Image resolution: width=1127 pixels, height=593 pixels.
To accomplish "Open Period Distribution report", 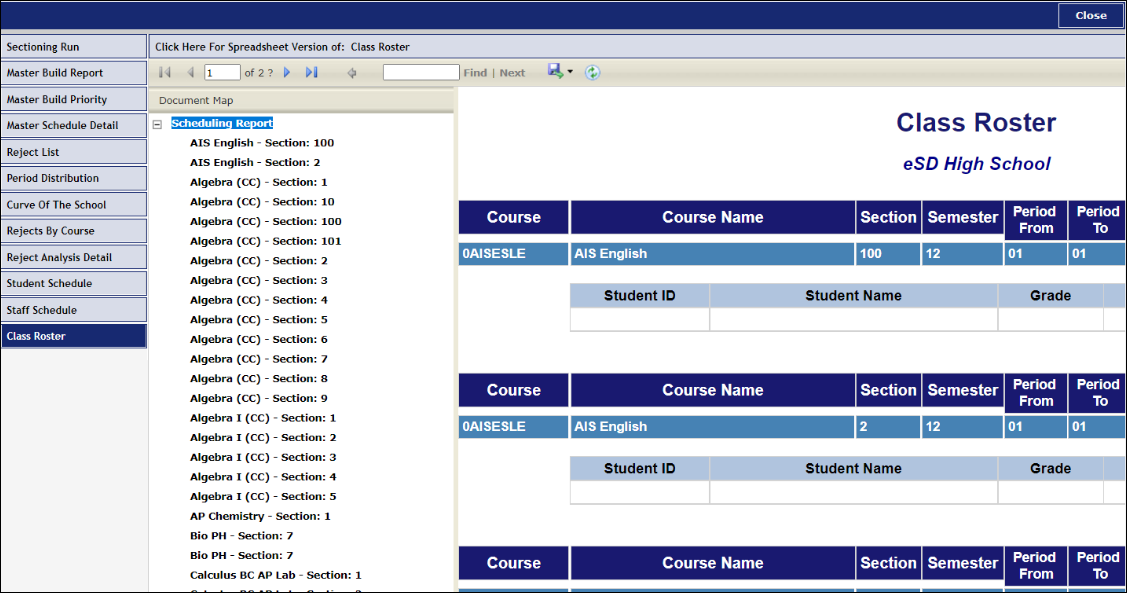I will [74, 178].
